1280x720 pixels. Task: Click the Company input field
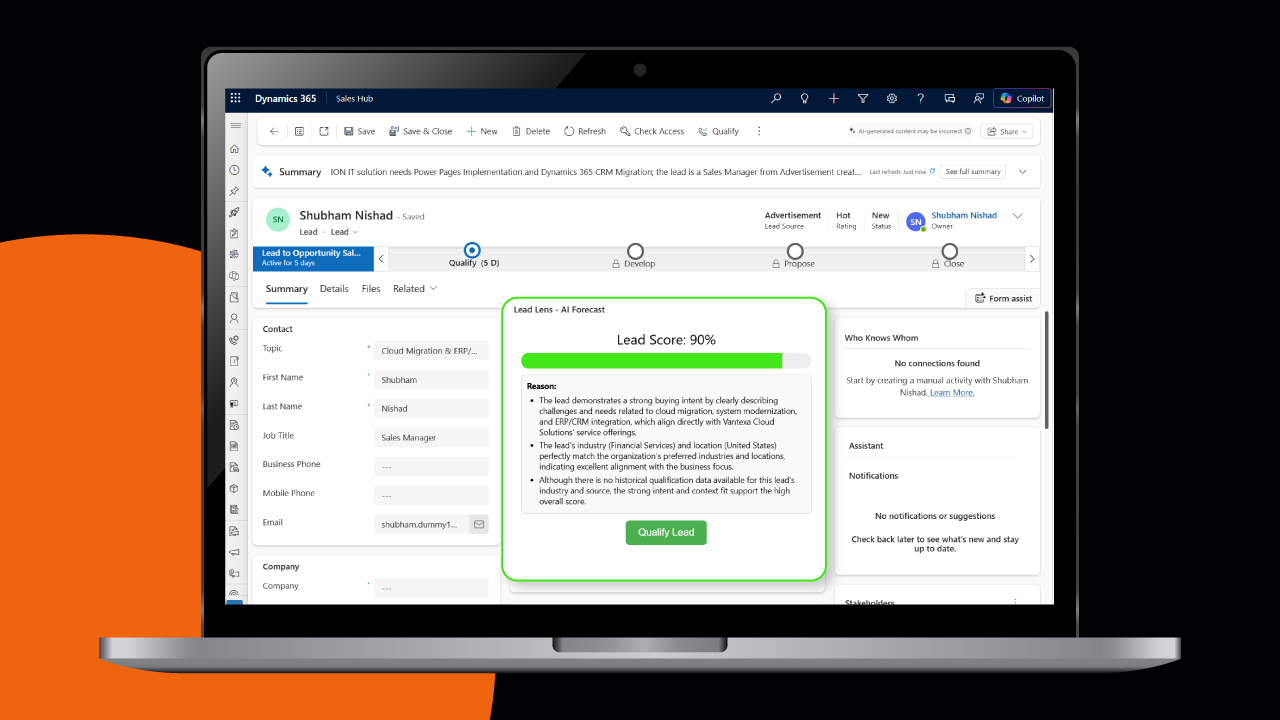click(431, 588)
